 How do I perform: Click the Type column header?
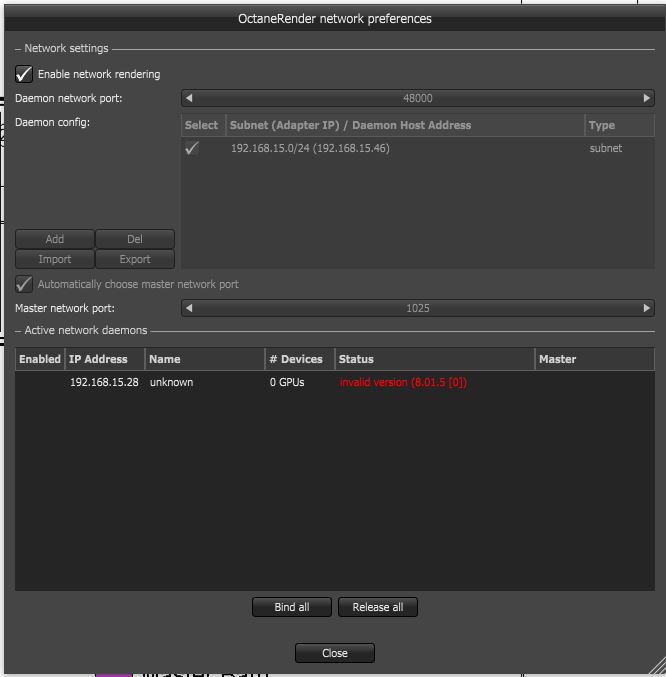point(620,125)
